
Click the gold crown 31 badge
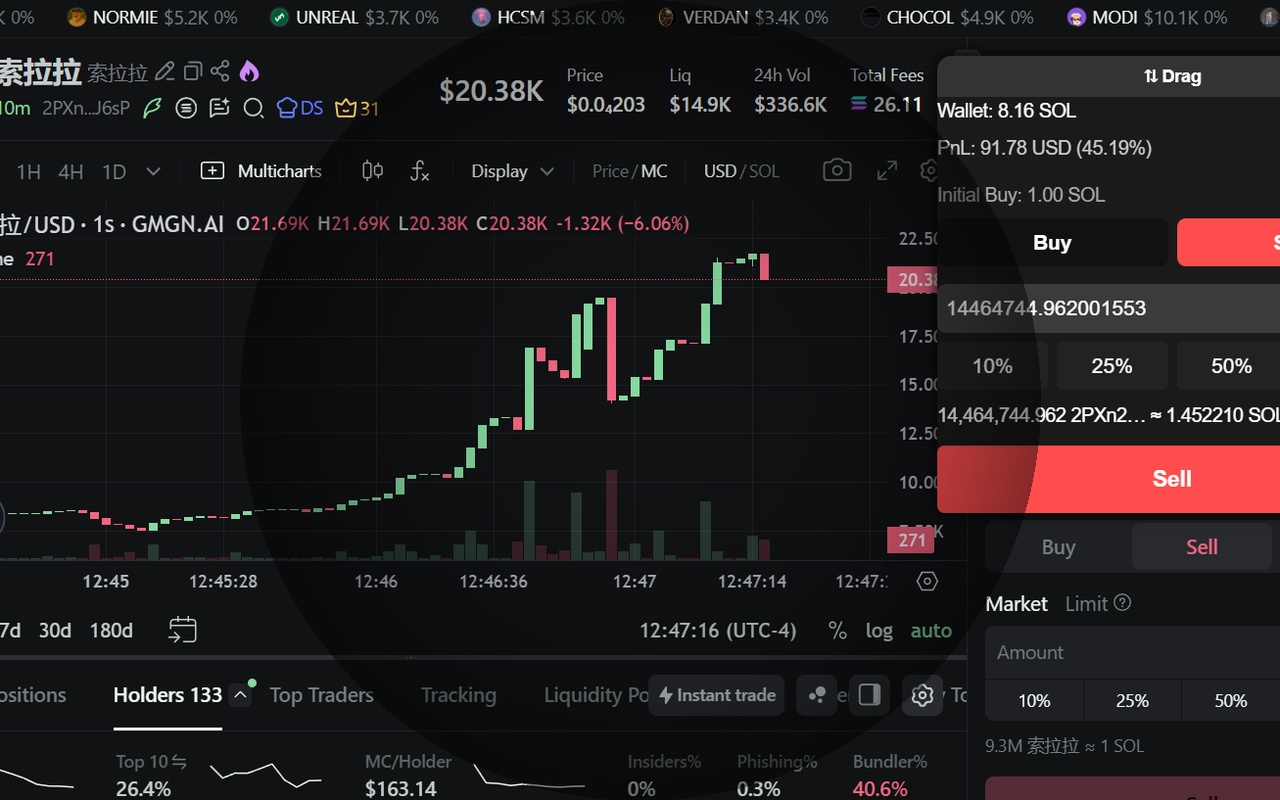[357, 108]
